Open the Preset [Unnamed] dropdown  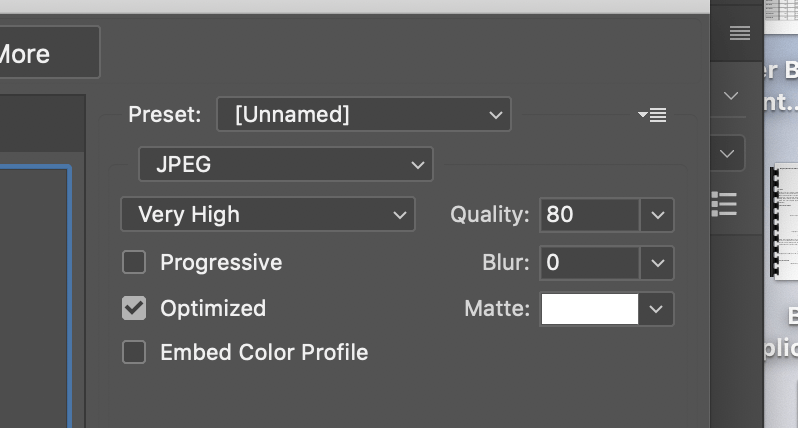coord(363,115)
